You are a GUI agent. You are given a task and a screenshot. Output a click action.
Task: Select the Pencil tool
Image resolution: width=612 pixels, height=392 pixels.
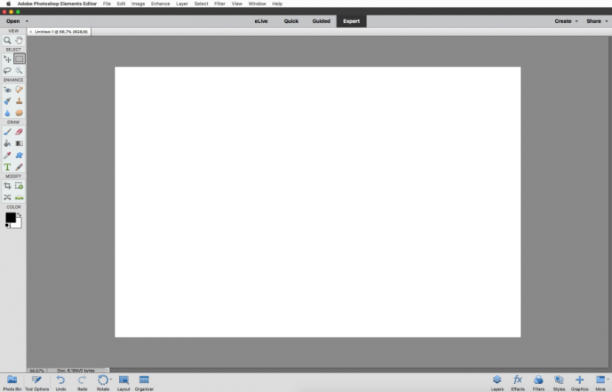pyautogui.click(x=19, y=167)
